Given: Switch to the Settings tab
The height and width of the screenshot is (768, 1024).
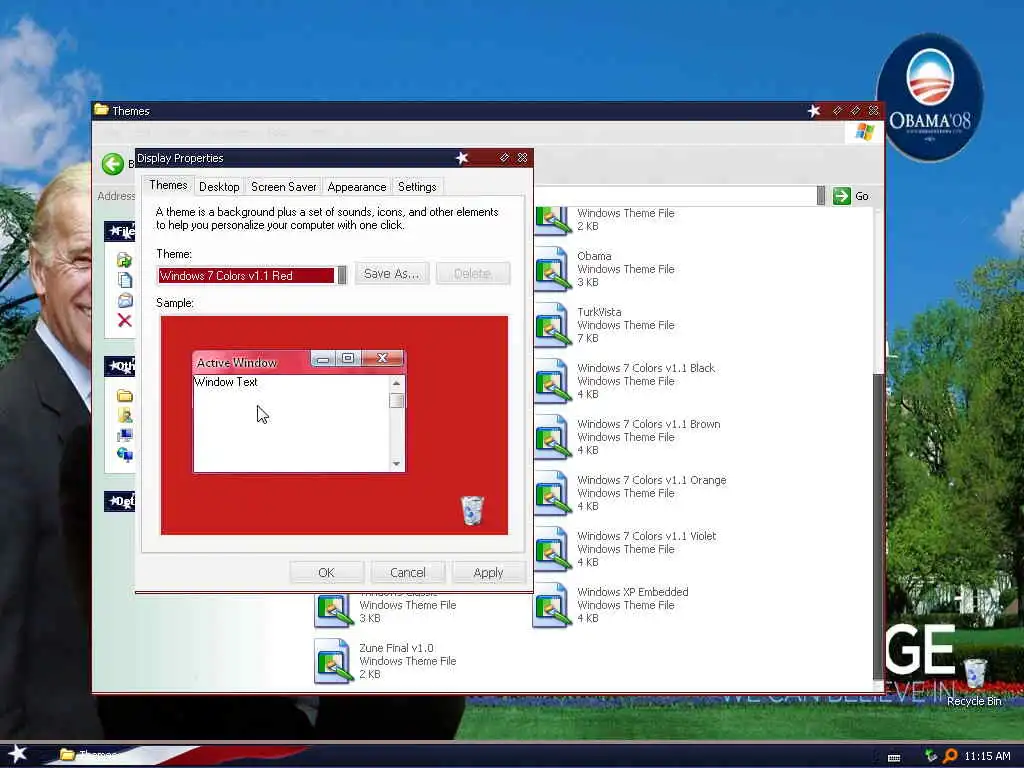Looking at the screenshot, I should [x=417, y=187].
